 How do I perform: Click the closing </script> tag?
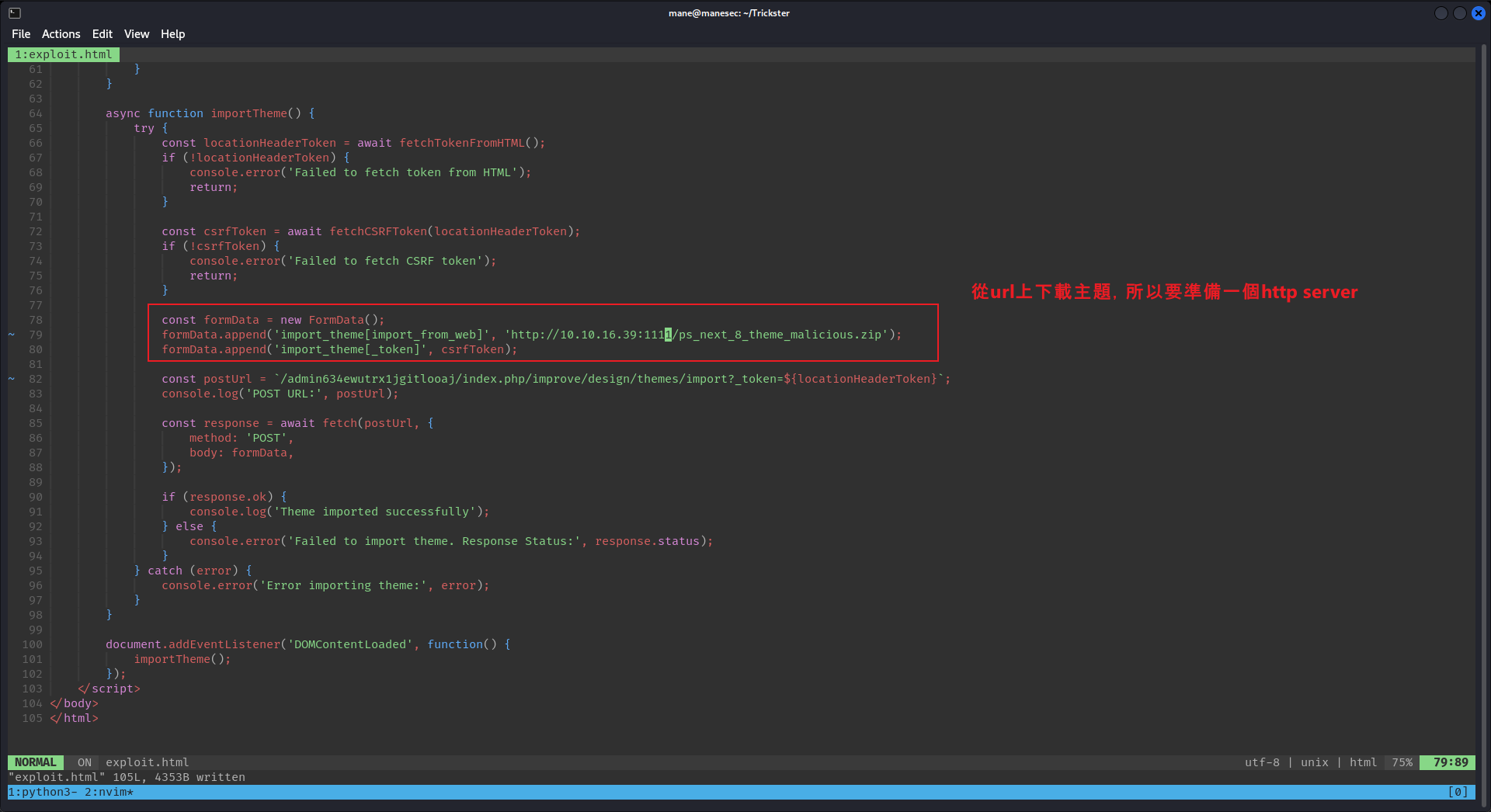pos(109,689)
